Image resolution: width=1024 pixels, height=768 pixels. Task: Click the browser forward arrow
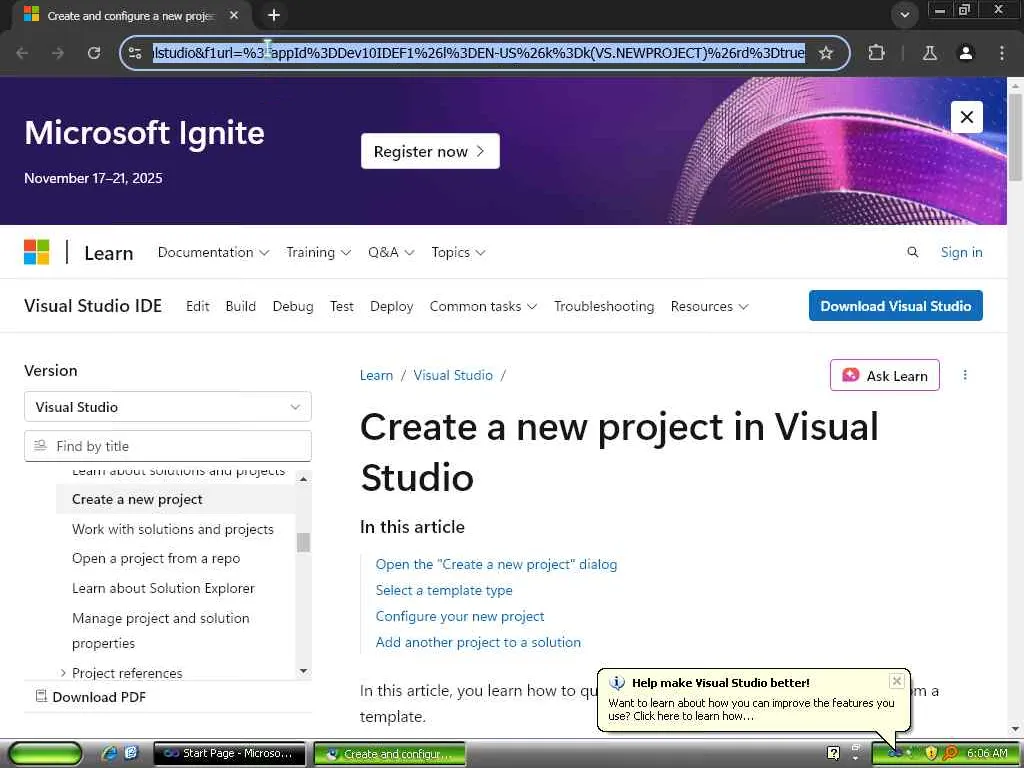pyautogui.click(x=58, y=53)
